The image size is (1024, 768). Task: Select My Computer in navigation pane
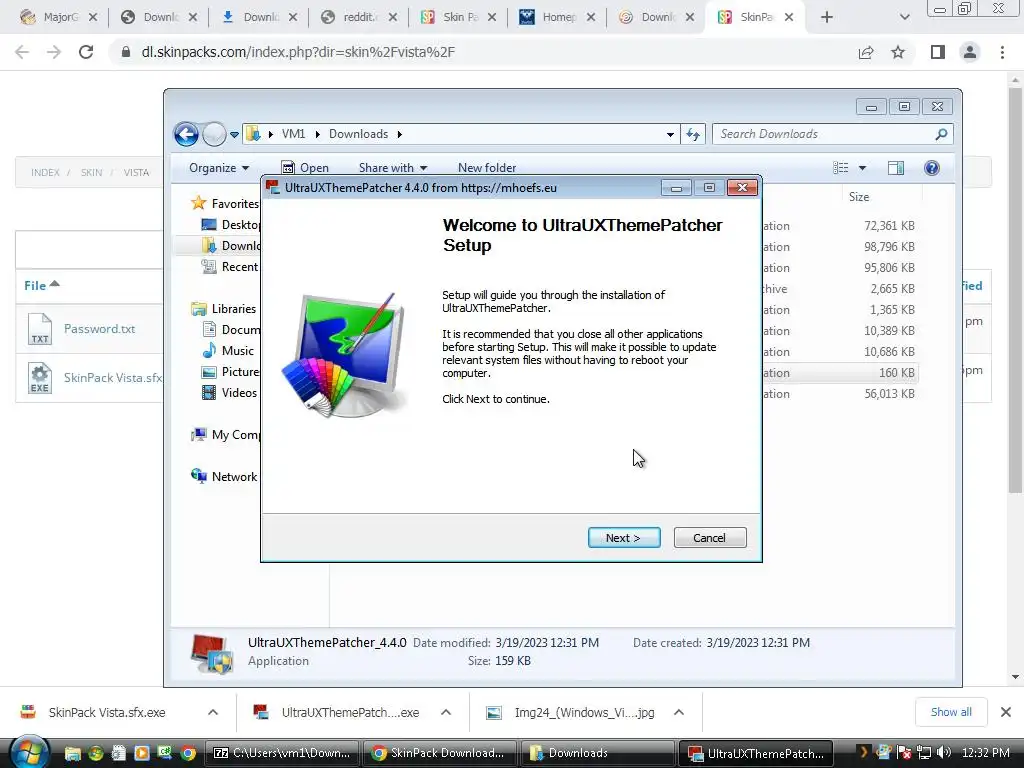pos(225,435)
